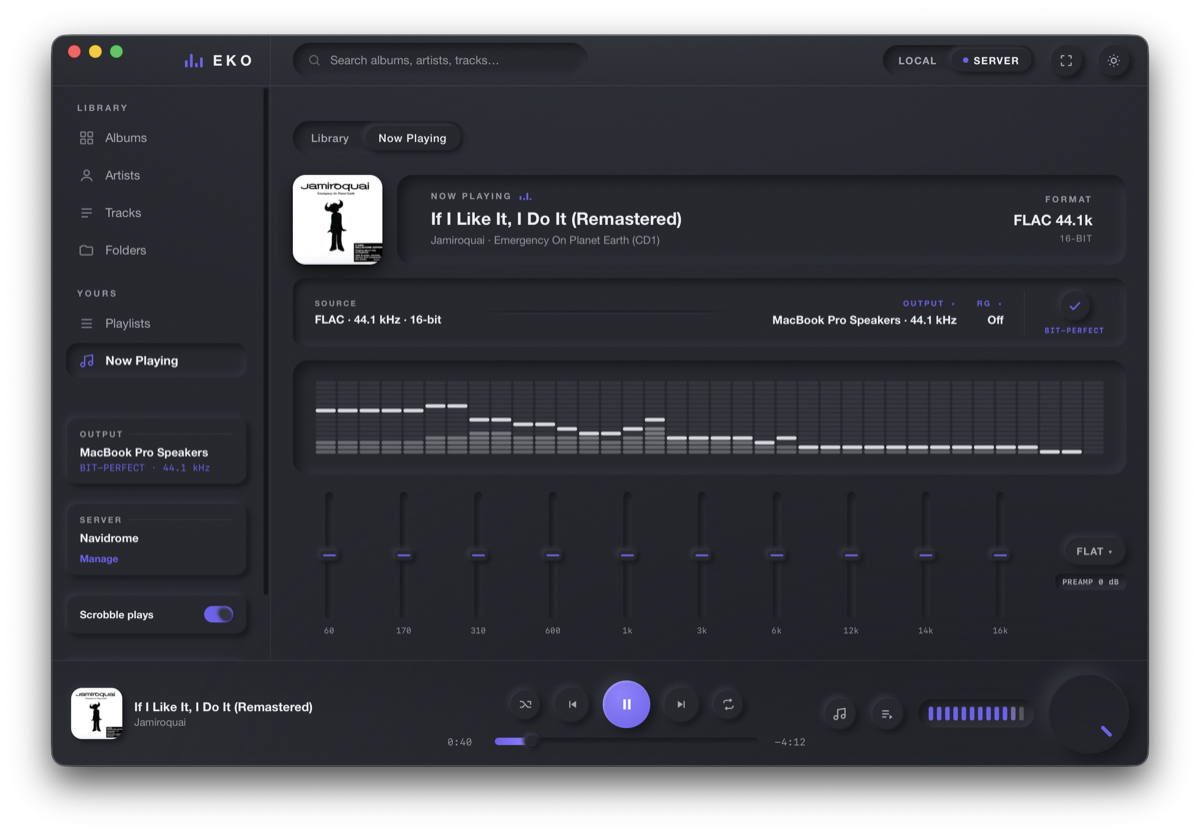
Task: Go to Tracks in the sidebar
Action: (156, 213)
